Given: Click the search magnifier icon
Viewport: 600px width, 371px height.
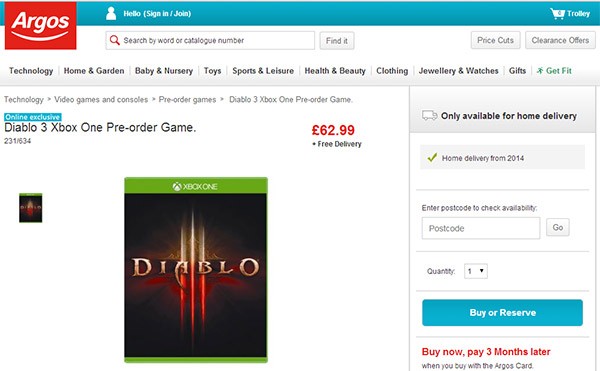Looking at the screenshot, I should pos(114,40).
